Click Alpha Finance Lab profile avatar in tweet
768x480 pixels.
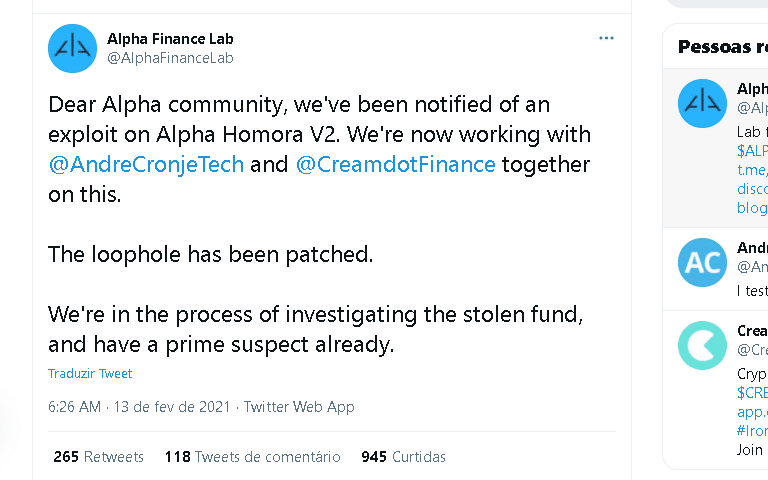pyautogui.click(x=72, y=48)
